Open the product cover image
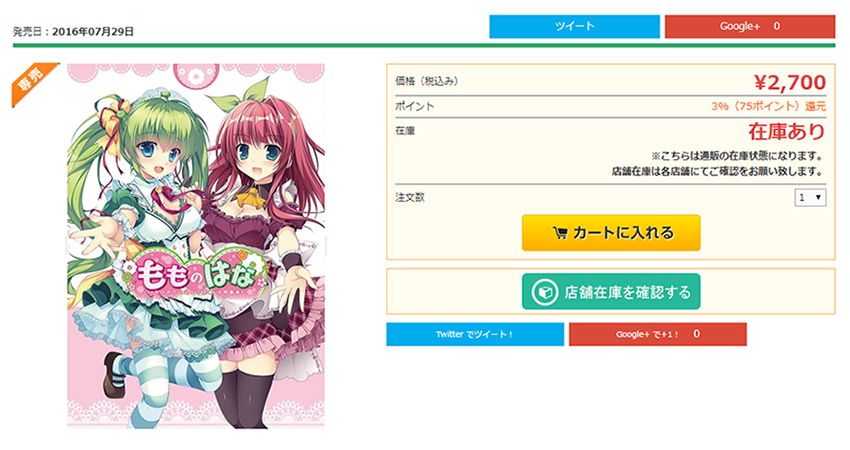The height and width of the screenshot is (450, 850). [x=196, y=246]
